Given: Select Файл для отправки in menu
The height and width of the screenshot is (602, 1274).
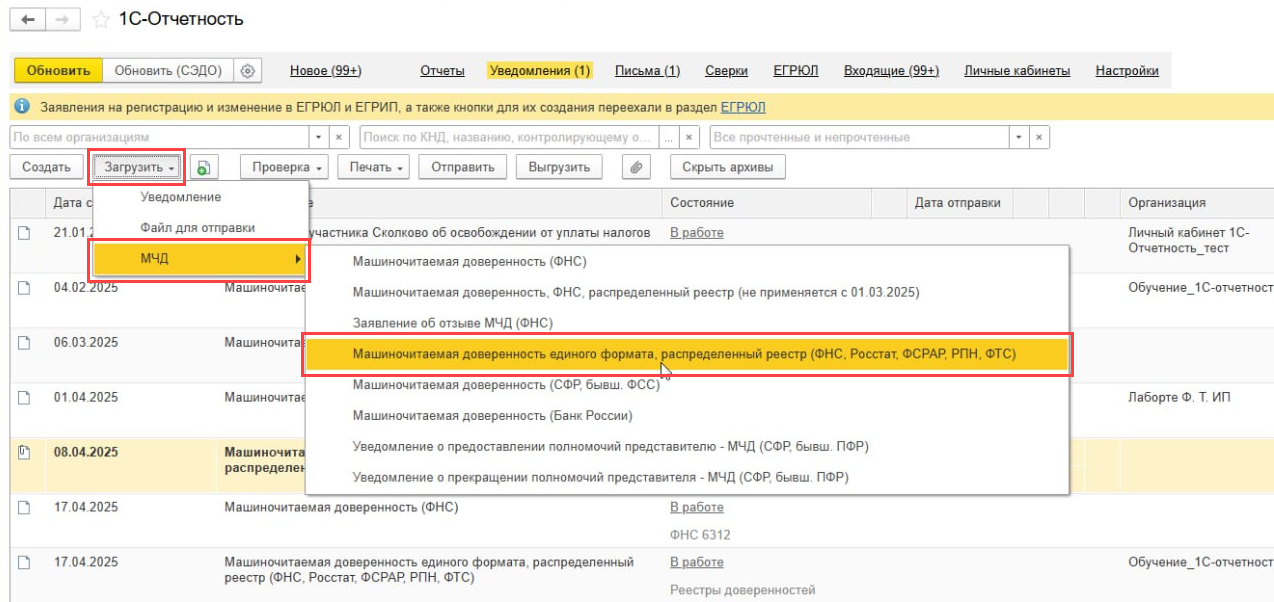Looking at the screenshot, I should coord(197,228).
